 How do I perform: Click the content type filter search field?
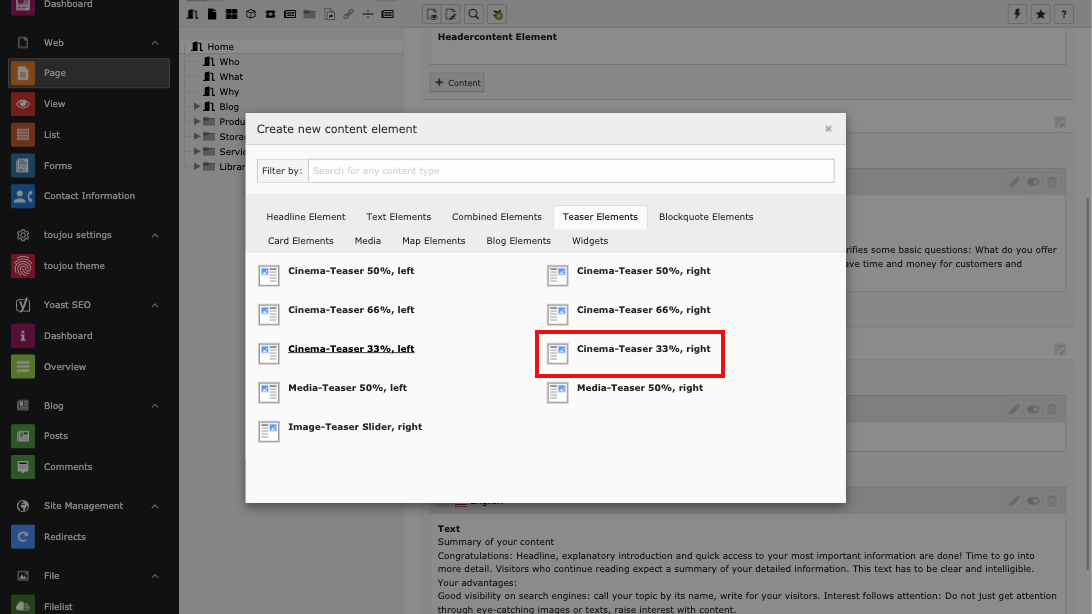570,171
